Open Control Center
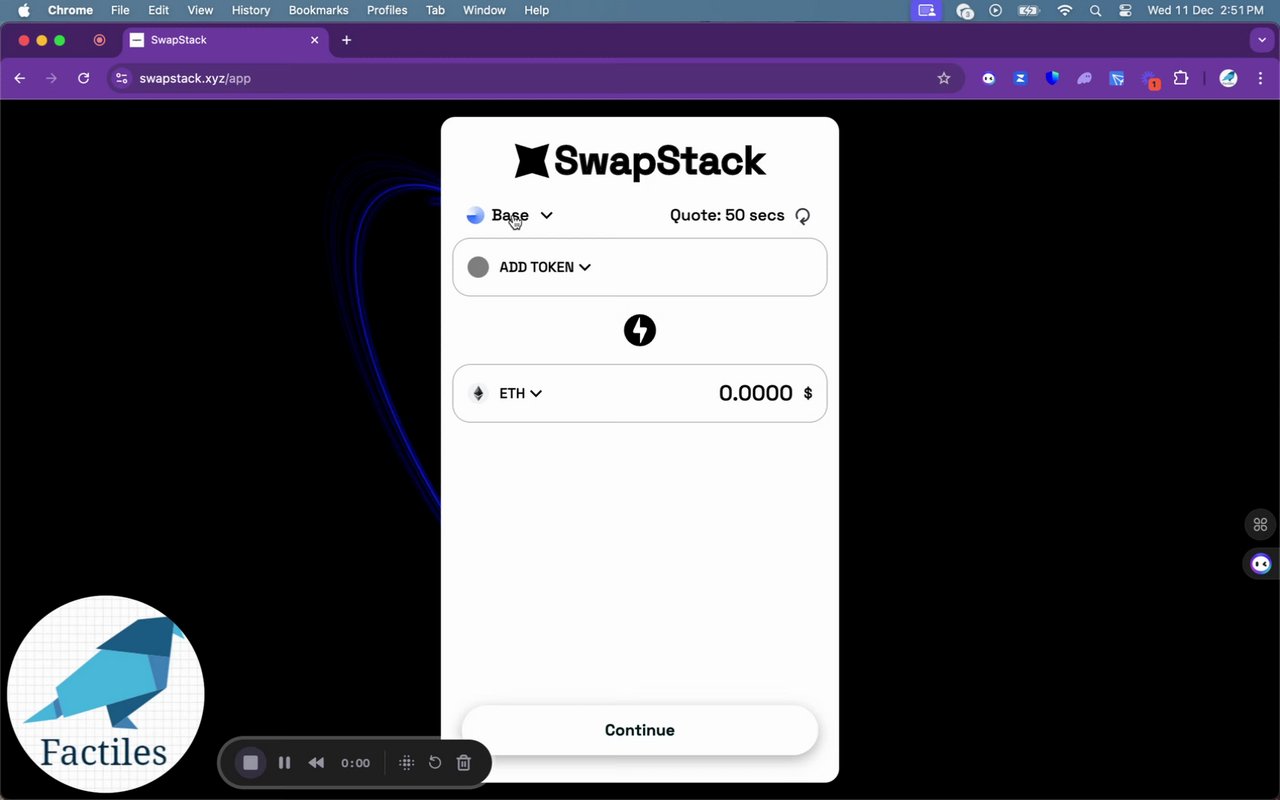 point(1125,10)
